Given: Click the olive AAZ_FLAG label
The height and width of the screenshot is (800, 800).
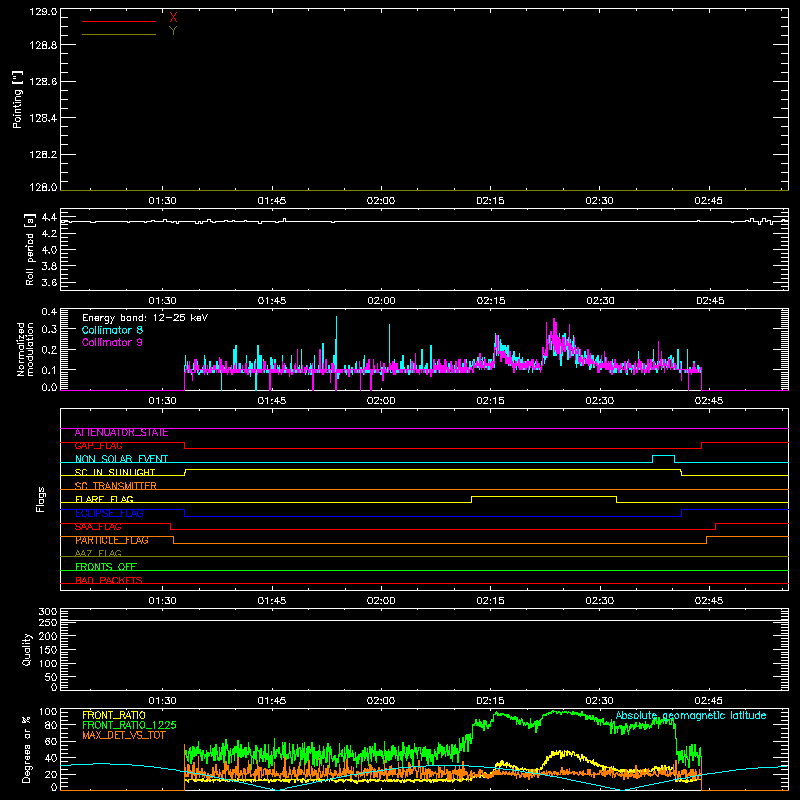Looking at the screenshot, I should click(x=98, y=554).
